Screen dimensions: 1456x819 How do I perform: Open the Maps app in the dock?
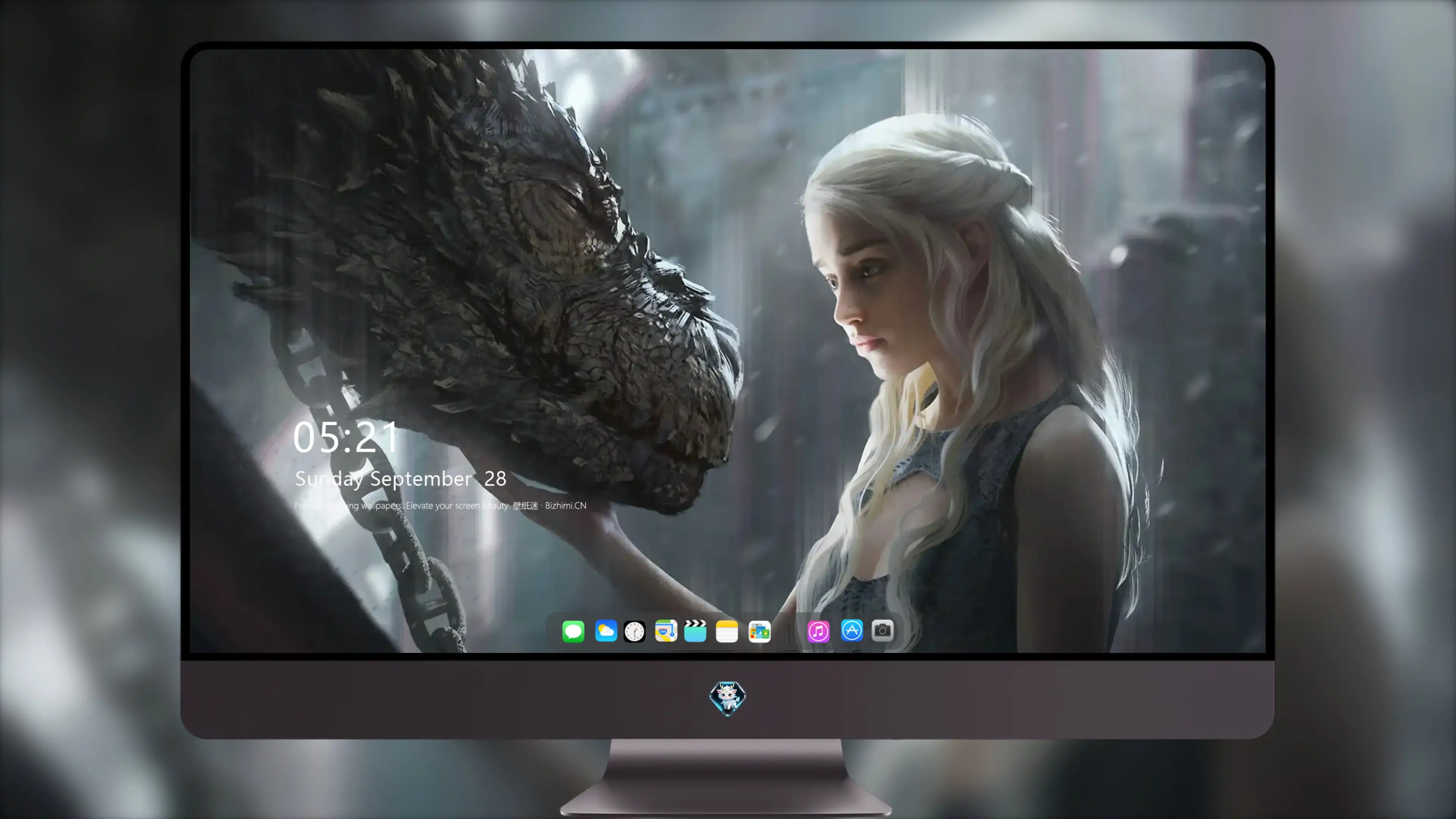coord(666,631)
